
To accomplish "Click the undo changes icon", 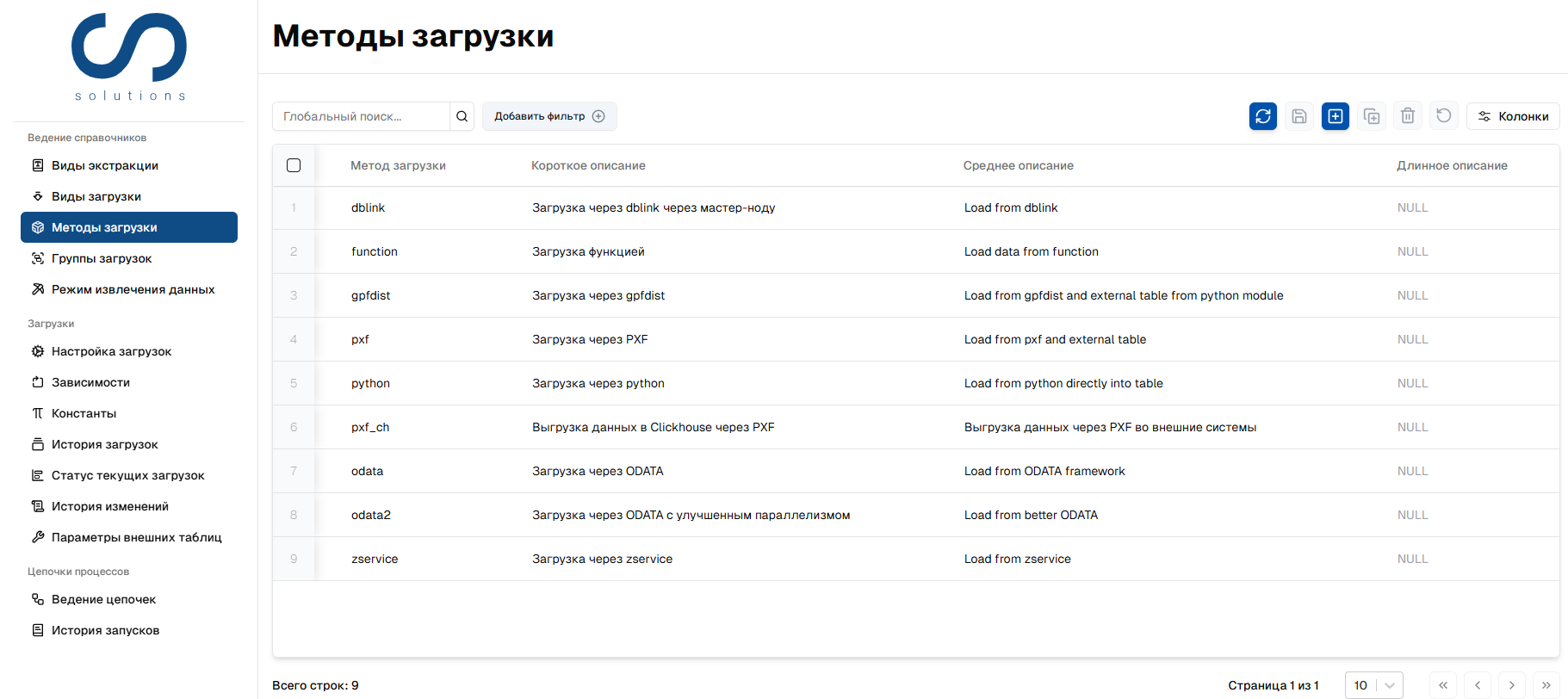I will point(1443,116).
